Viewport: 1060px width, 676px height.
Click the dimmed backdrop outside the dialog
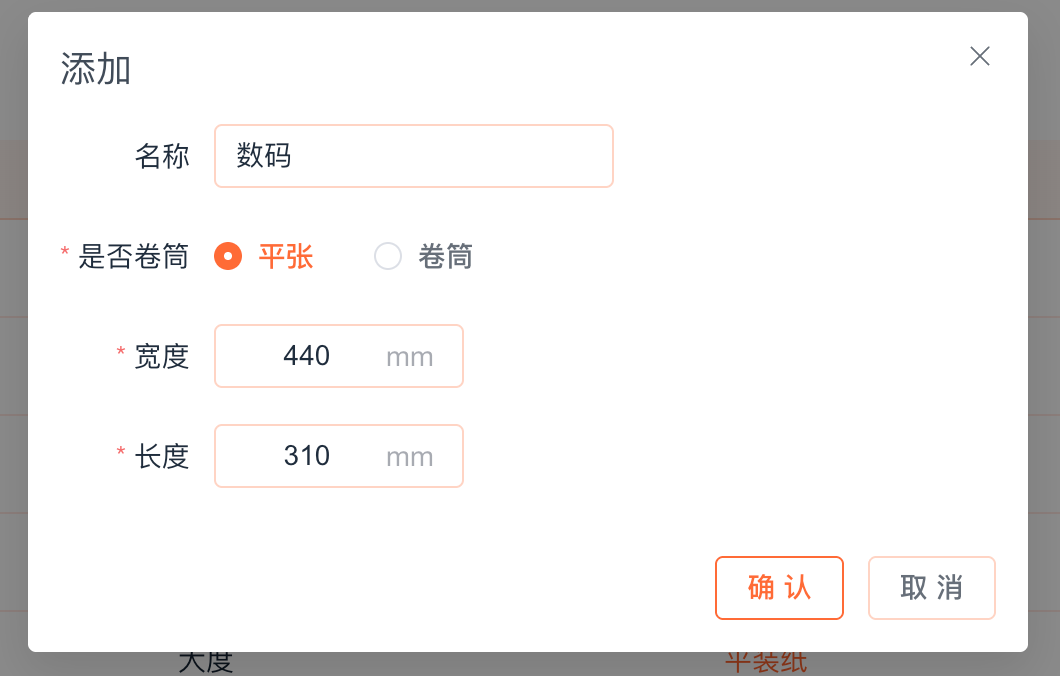click(1044, 300)
